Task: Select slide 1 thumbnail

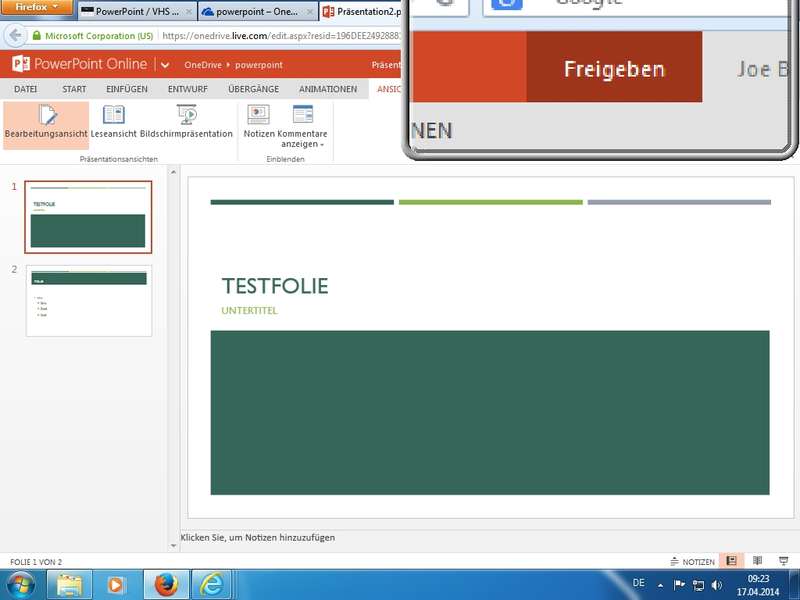Action: [88, 217]
